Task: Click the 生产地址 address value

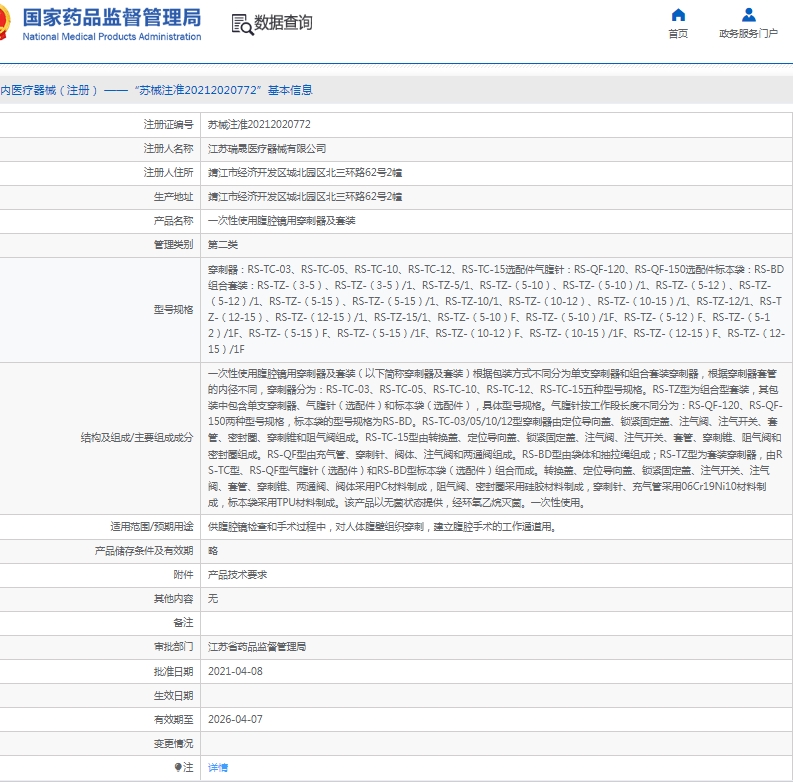Action: pos(304,197)
